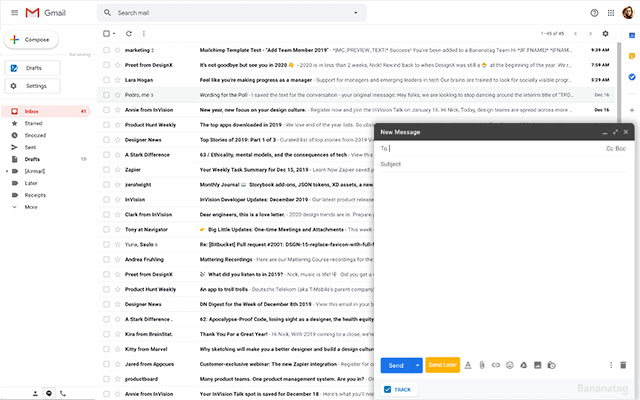Open the Google apps grid
The height and width of the screenshot is (400, 640).
pos(611,13)
